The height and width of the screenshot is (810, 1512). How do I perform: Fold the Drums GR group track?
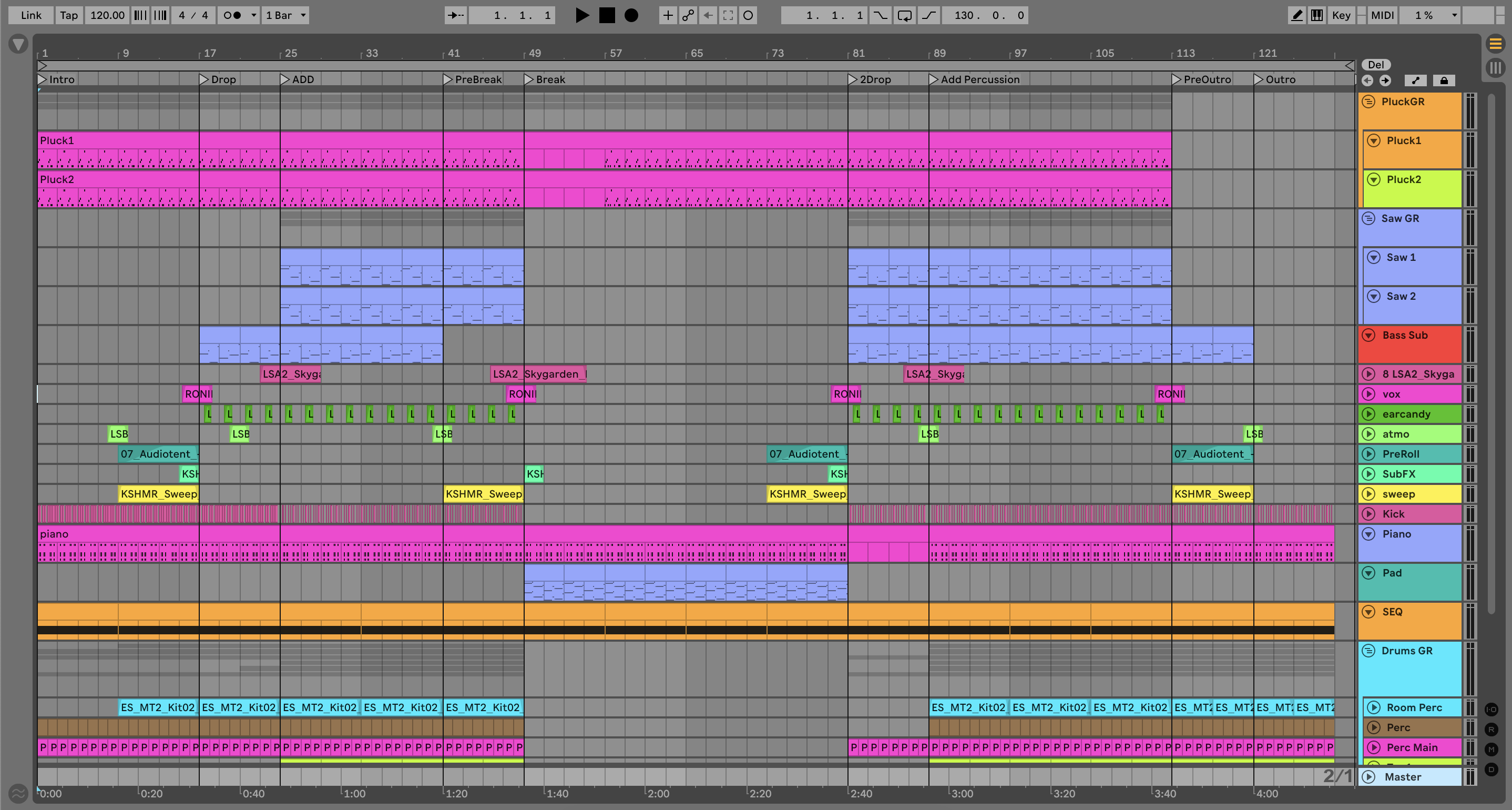pyautogui.click(x=1368, y=651)
